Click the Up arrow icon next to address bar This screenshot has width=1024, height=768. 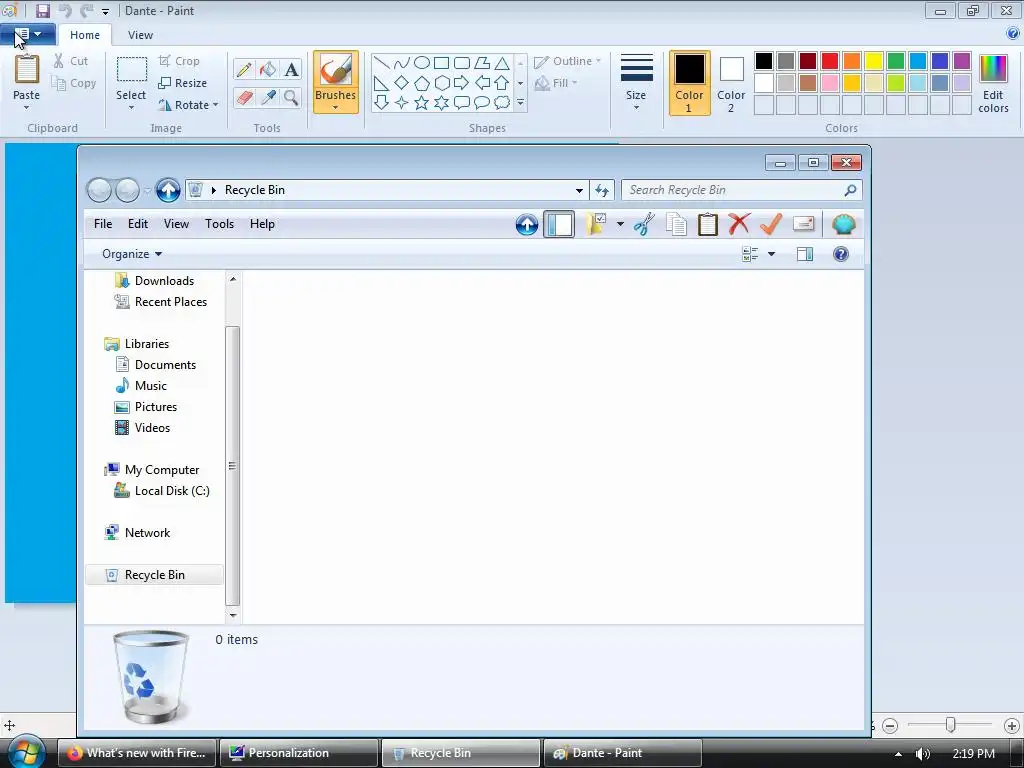(168, 190)
